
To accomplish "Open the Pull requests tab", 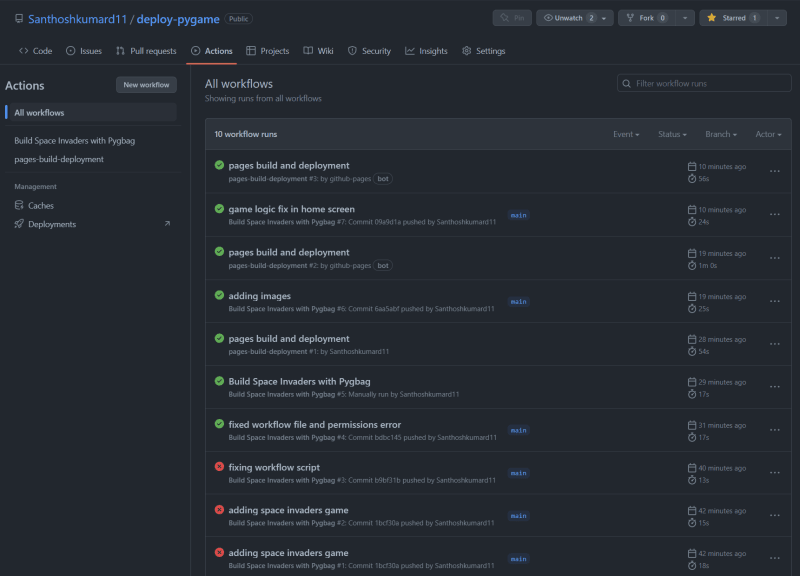I will pyautogui.click(x=146, y=51).
